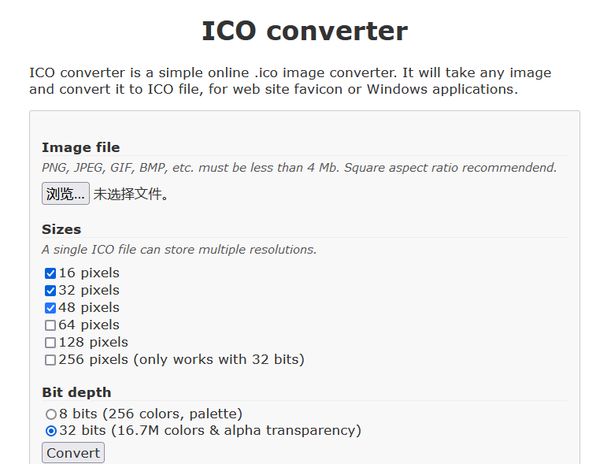Click the ICO converter page title
Screen dimensions: 600x464
click(x=304, y=31)
